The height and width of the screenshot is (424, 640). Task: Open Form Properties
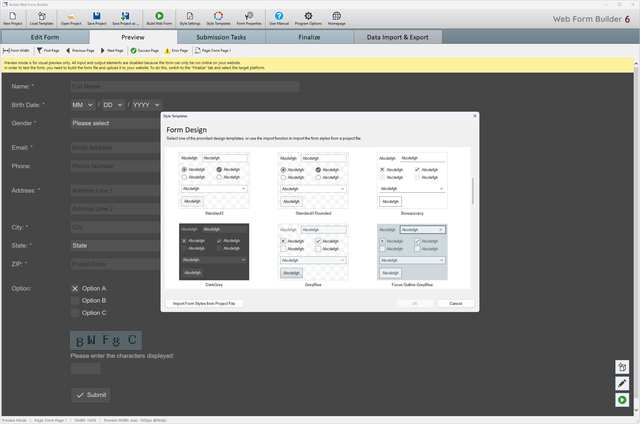coord(249,18)
